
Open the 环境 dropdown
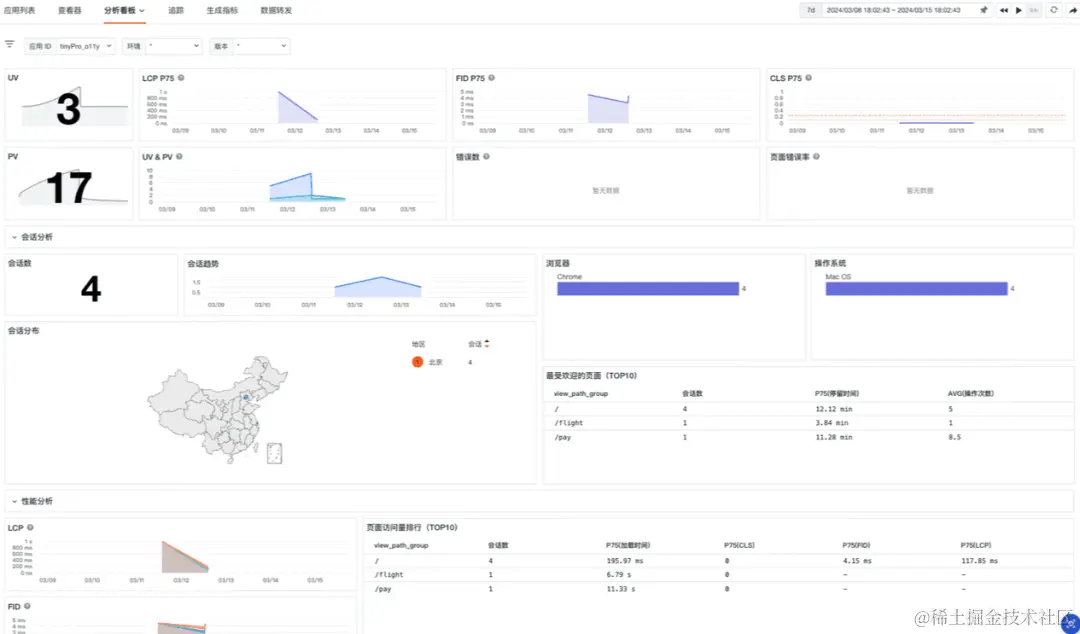coord(174,46)
